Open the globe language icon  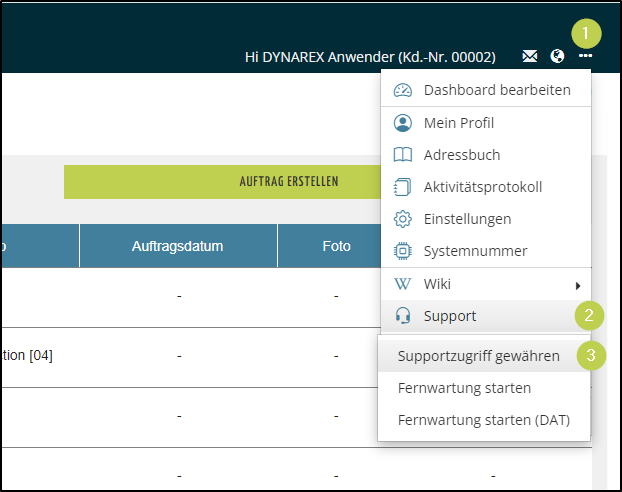point(557,57)
